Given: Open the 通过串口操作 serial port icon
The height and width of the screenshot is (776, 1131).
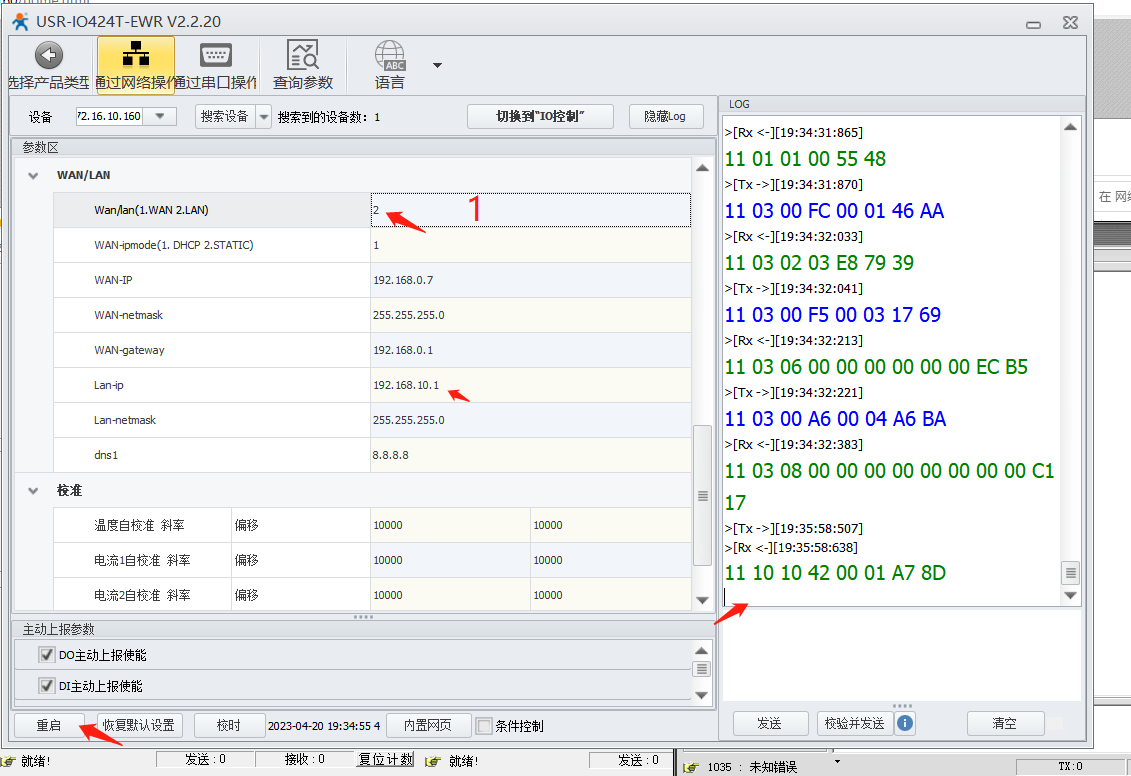Looking at the screenshot, I should tap(215, 56).
